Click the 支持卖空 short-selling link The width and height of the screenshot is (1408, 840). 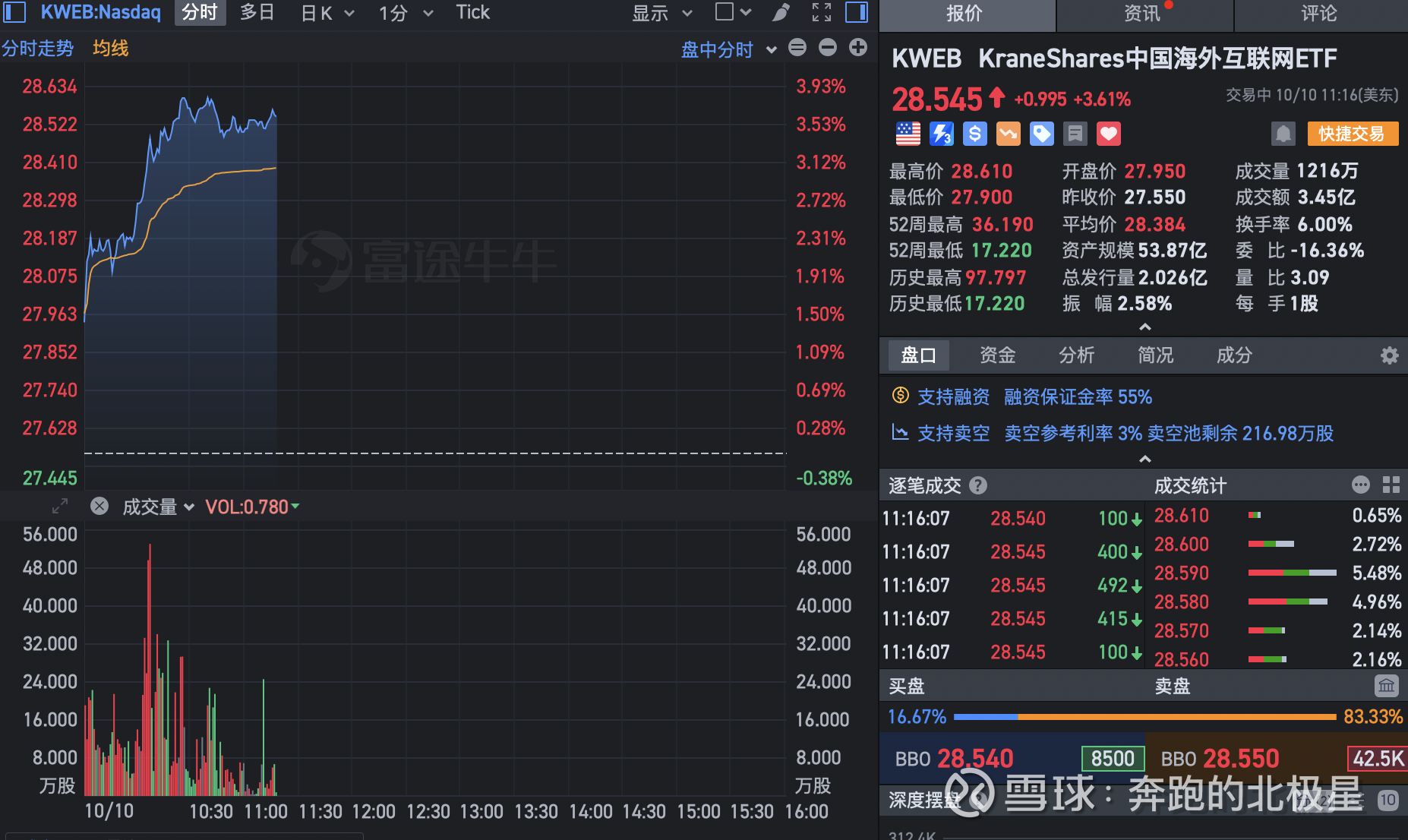[953, 433]
